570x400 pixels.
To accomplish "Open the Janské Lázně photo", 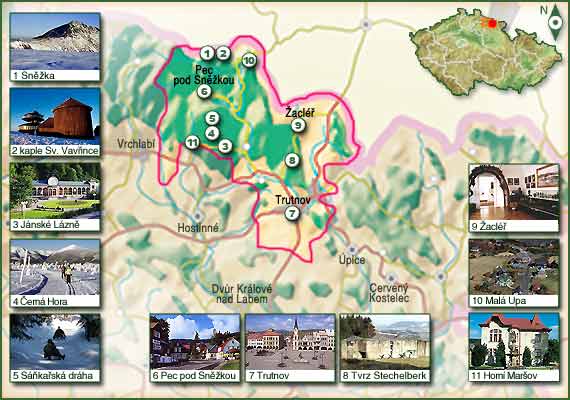I will click(55, 191).
